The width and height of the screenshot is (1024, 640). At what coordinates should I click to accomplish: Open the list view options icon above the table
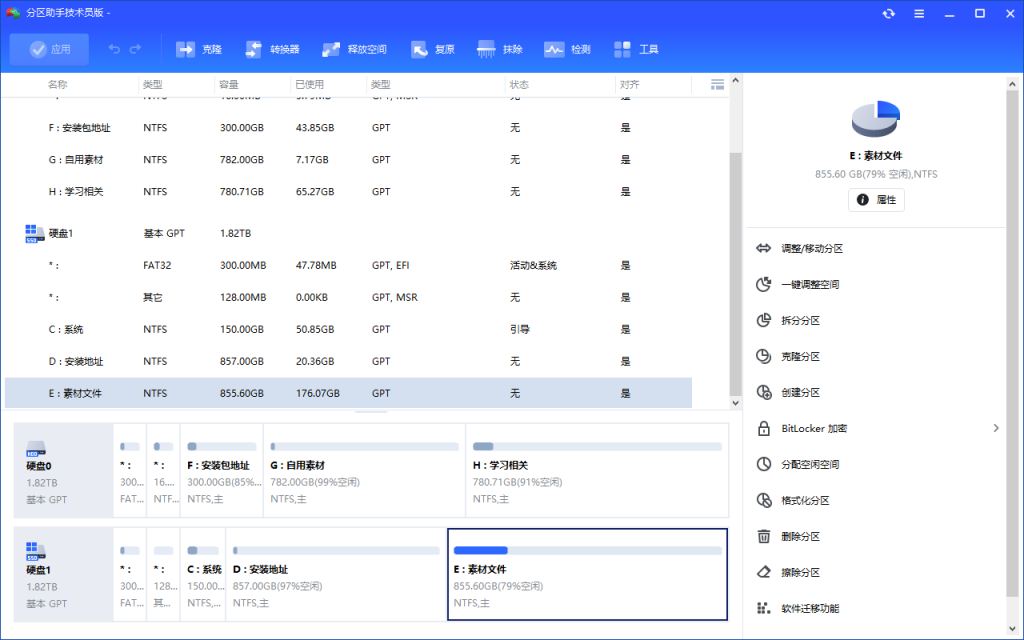pos(716,84)
